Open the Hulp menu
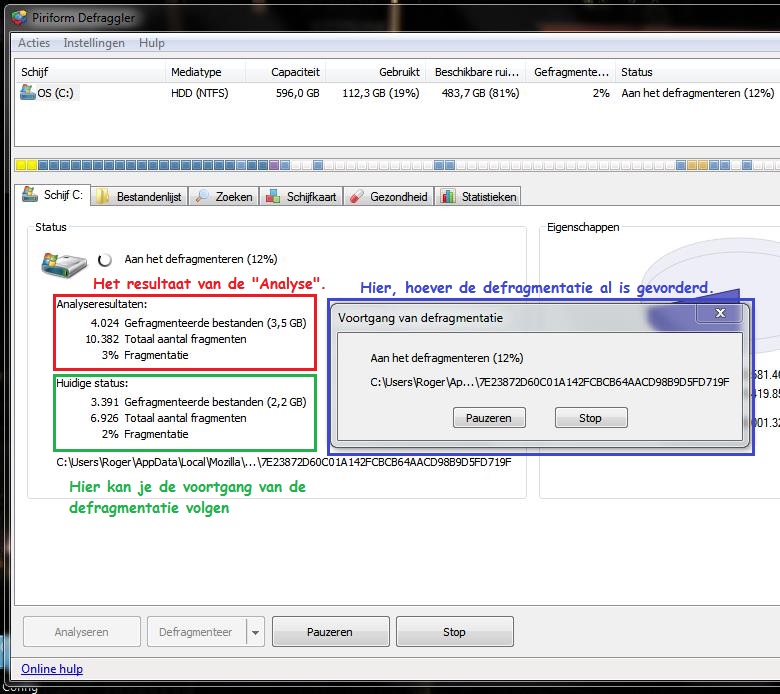Image resolution: width=780 pixels, height=694 pixels. pyautogui.click(x=152, y=43)
